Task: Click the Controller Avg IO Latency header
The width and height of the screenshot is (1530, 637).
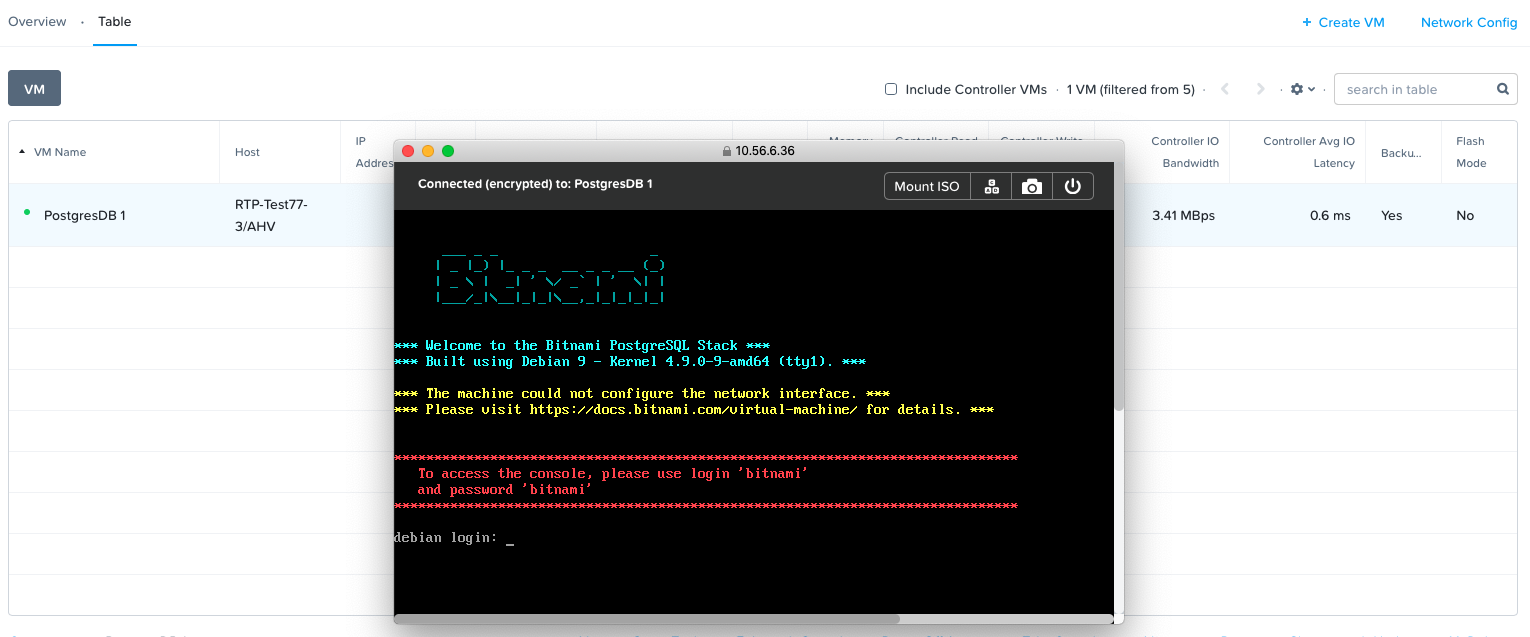Action: point(1309,152)
